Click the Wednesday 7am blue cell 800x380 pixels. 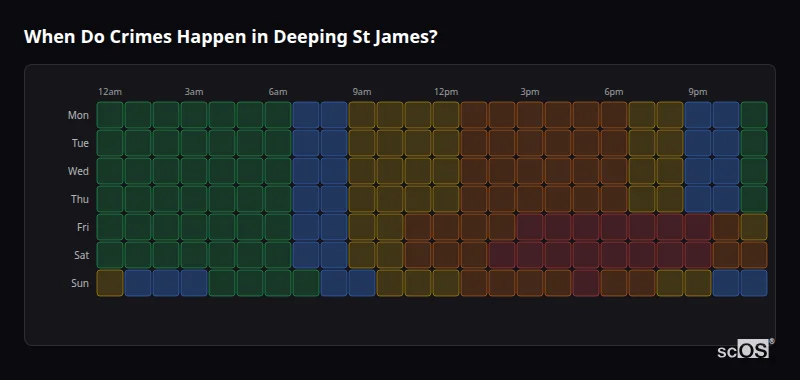(306, 171)
